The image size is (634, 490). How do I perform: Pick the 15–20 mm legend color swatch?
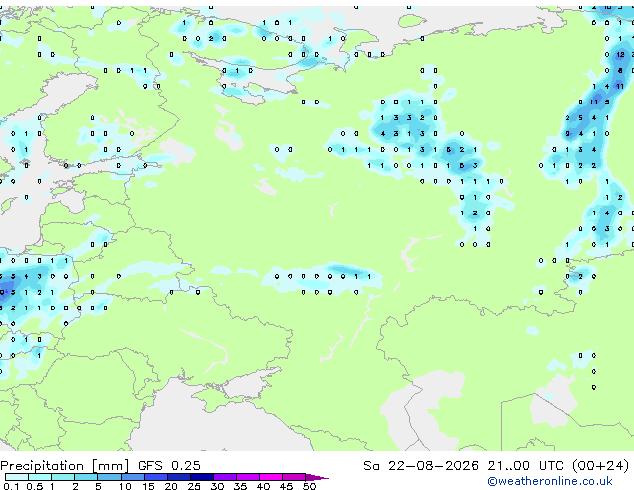[x=156, y=477]
